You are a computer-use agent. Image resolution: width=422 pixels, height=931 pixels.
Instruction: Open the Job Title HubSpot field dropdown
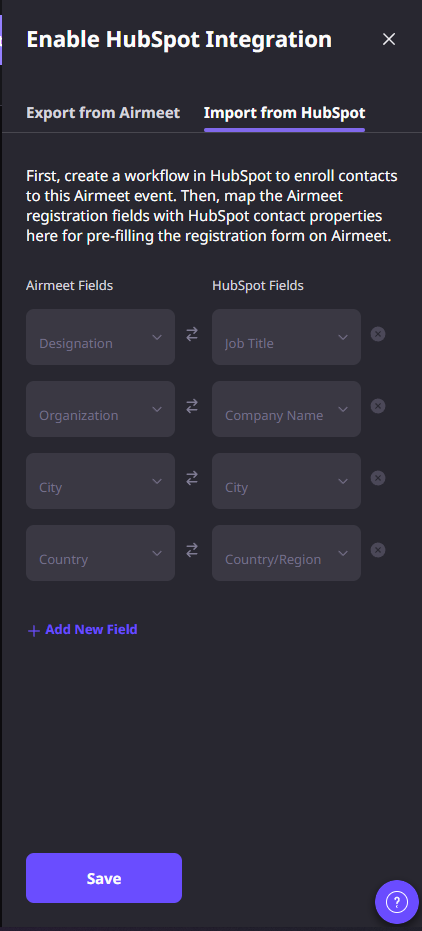(286, 337)
